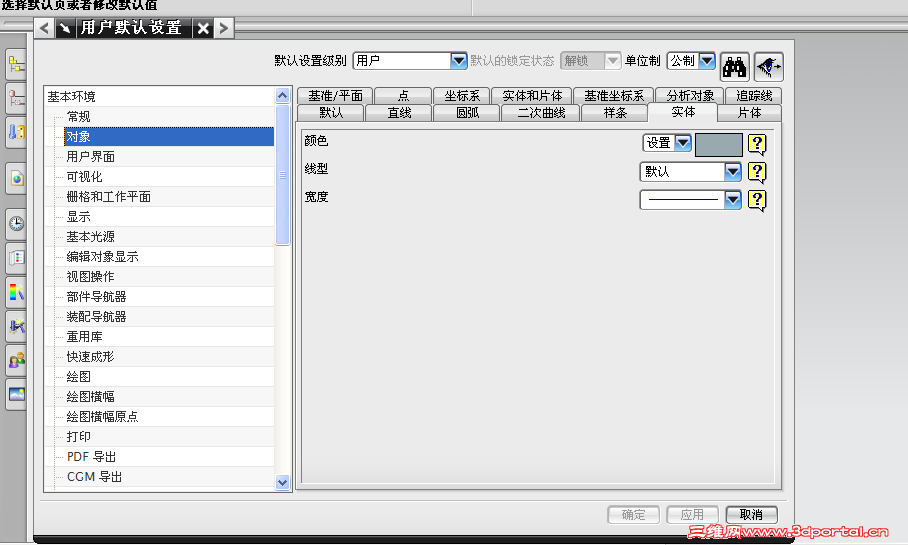Switch to the 样条 tab
The height and width of the screenshot is (545, 908).
coord(615,113)
